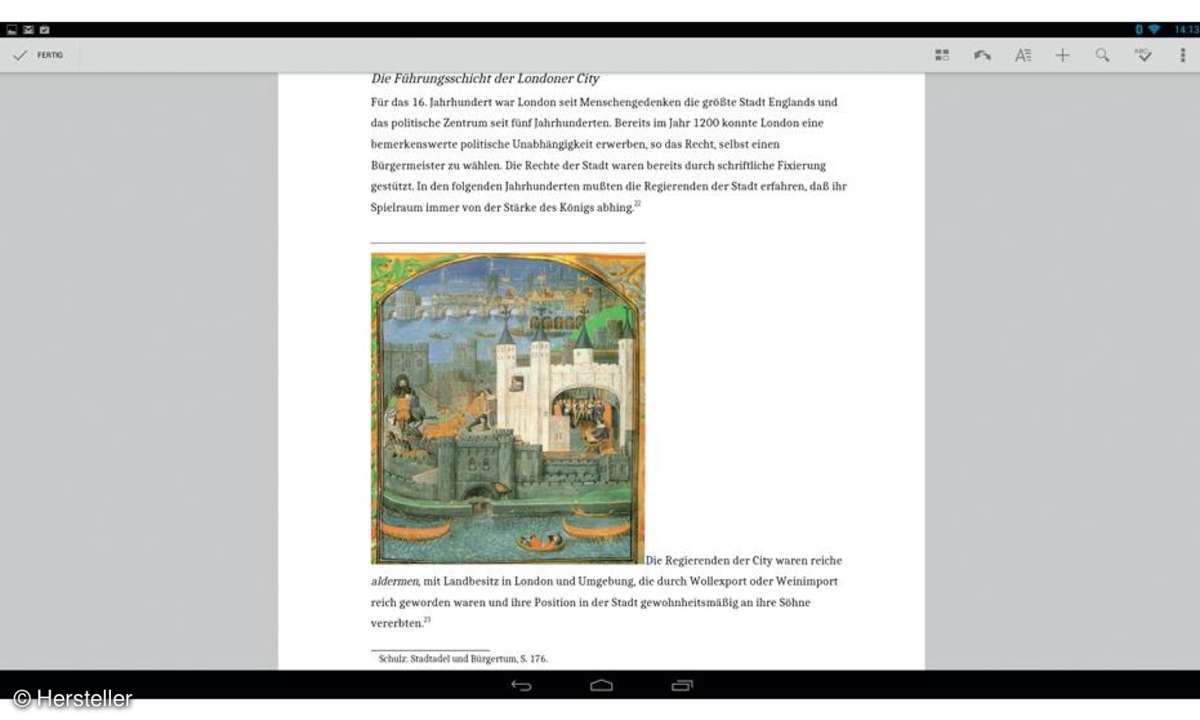The width and height of the screenshot is (1200, 720).
Task: Click heading "Die Führungsschicht der Londoner City"
Action: point(485,78)
